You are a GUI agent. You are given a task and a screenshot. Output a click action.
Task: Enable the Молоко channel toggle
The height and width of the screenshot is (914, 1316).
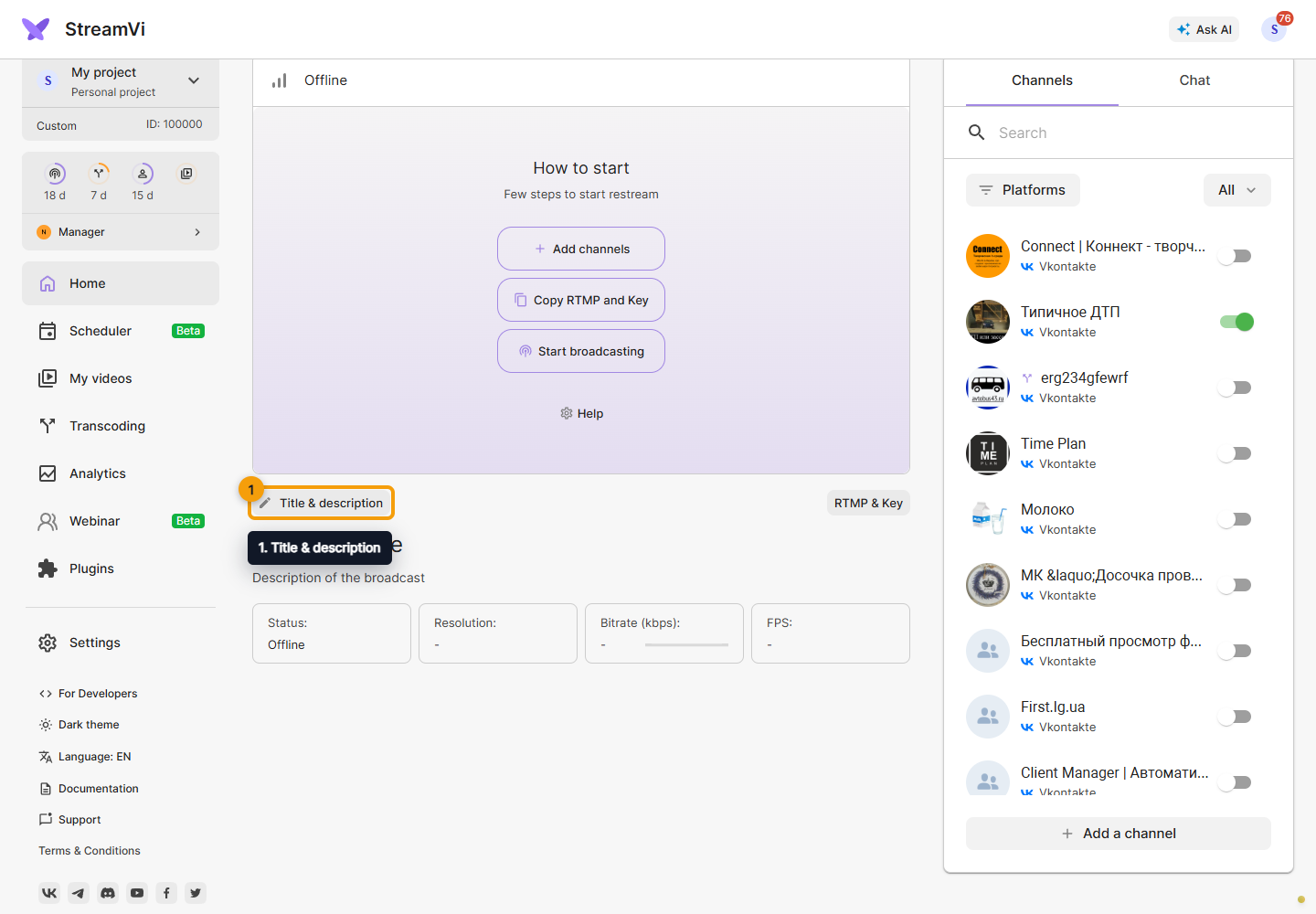(1236, 519)
